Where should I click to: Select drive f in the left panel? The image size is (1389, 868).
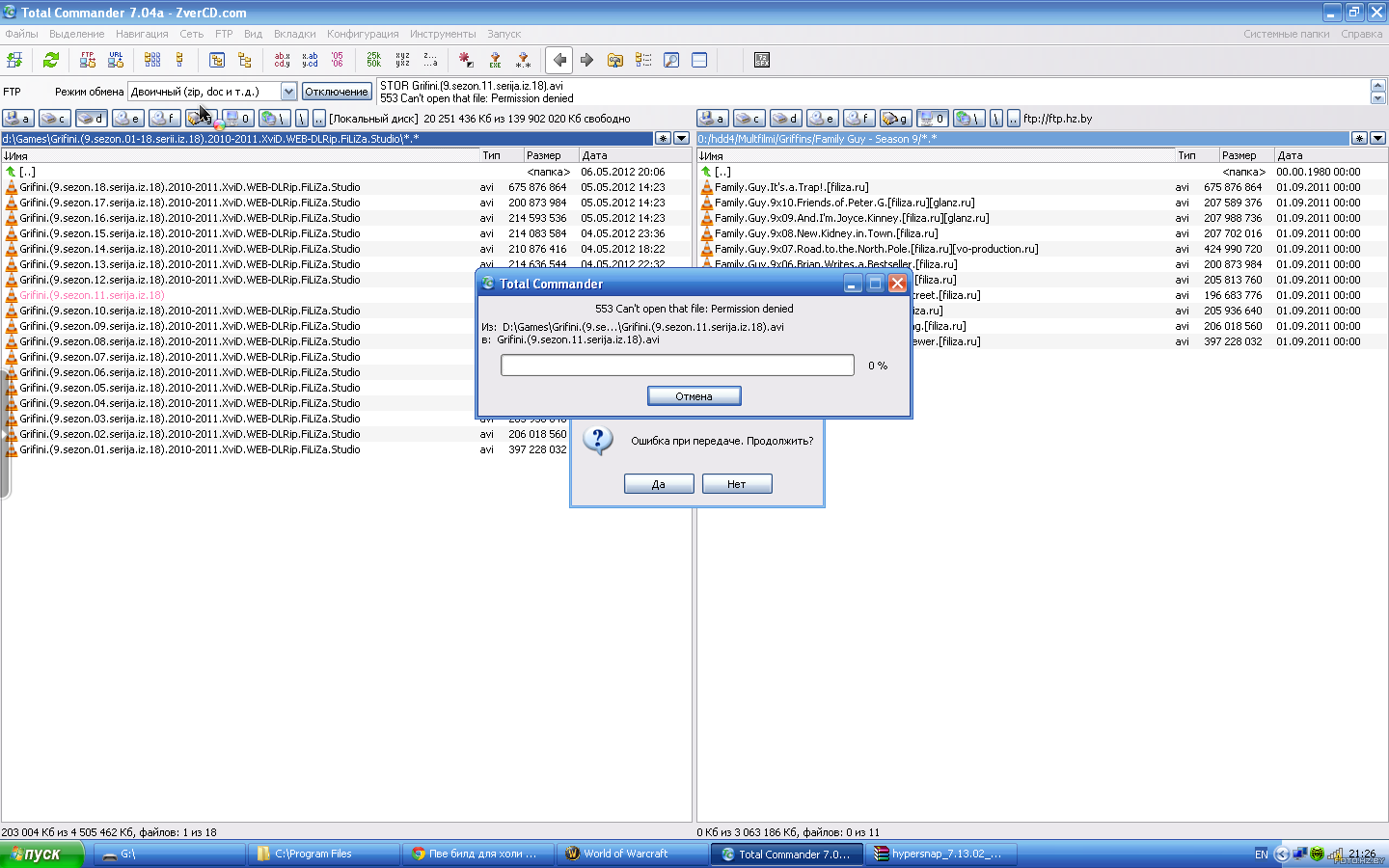pos(164,119)
